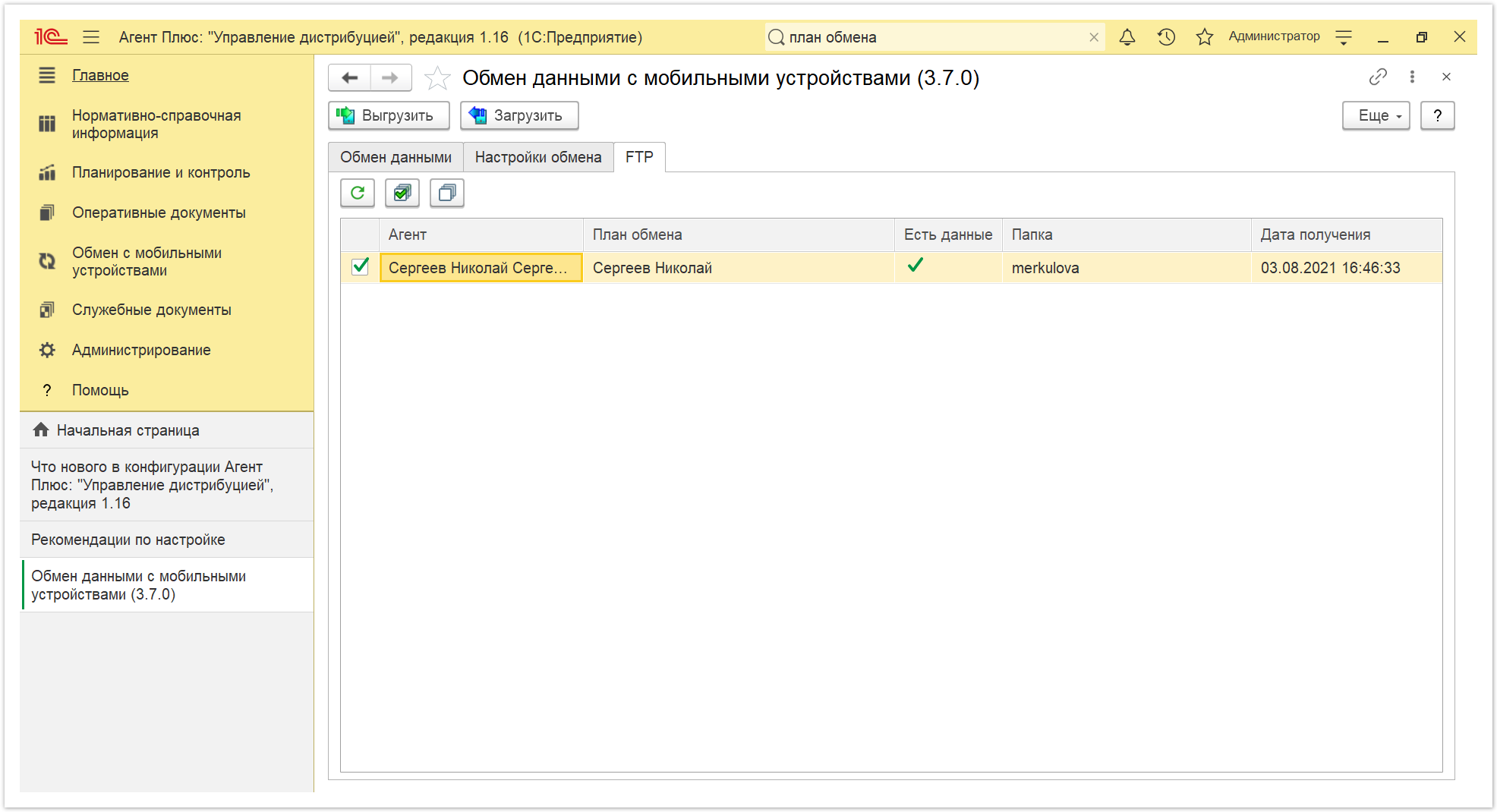
Task: Sort by Агент column header
Action: pos(481,234)
